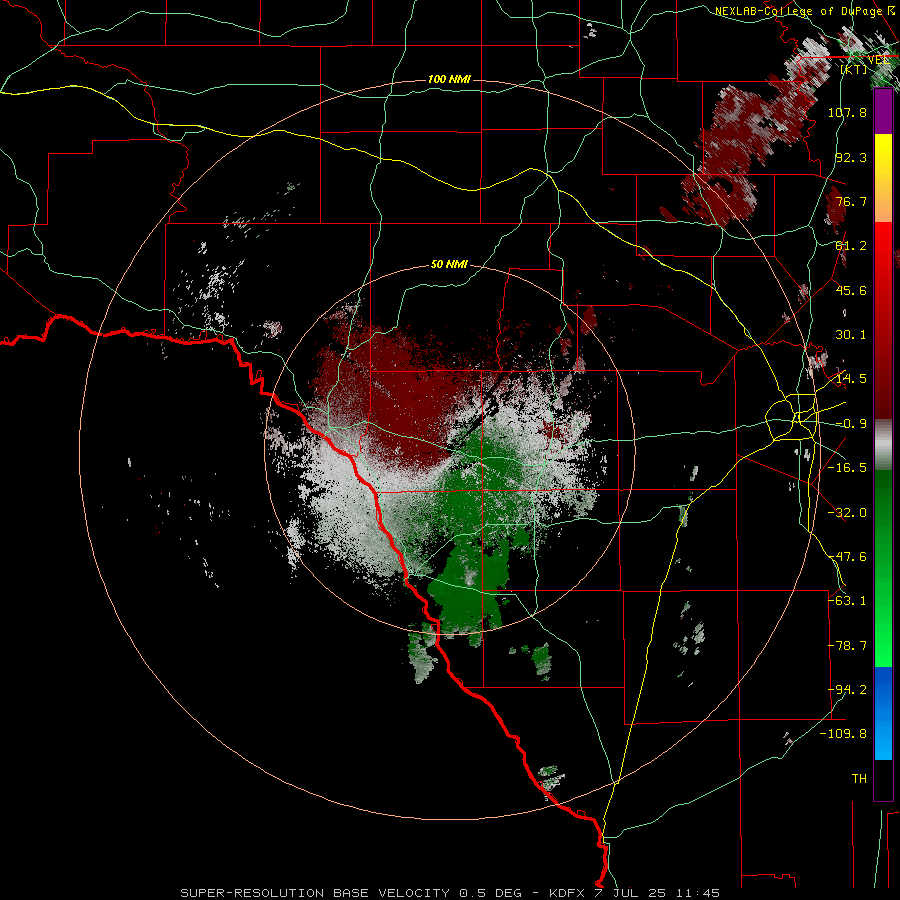Click the -47.6 velocity scale value
This screenshot has width=900, height=900.
847,557
